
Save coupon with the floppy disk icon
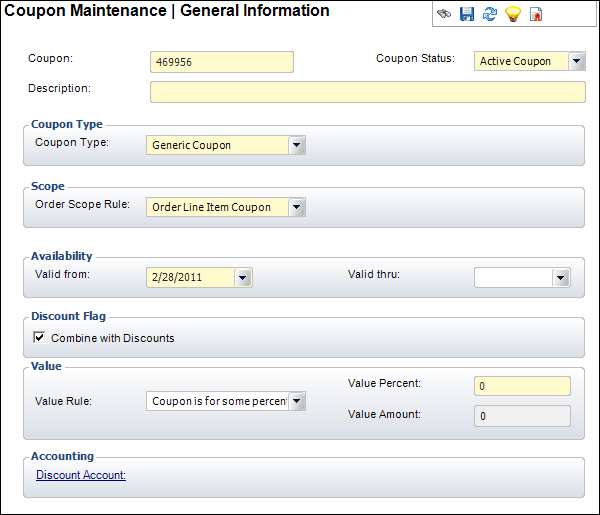point(467,14)
